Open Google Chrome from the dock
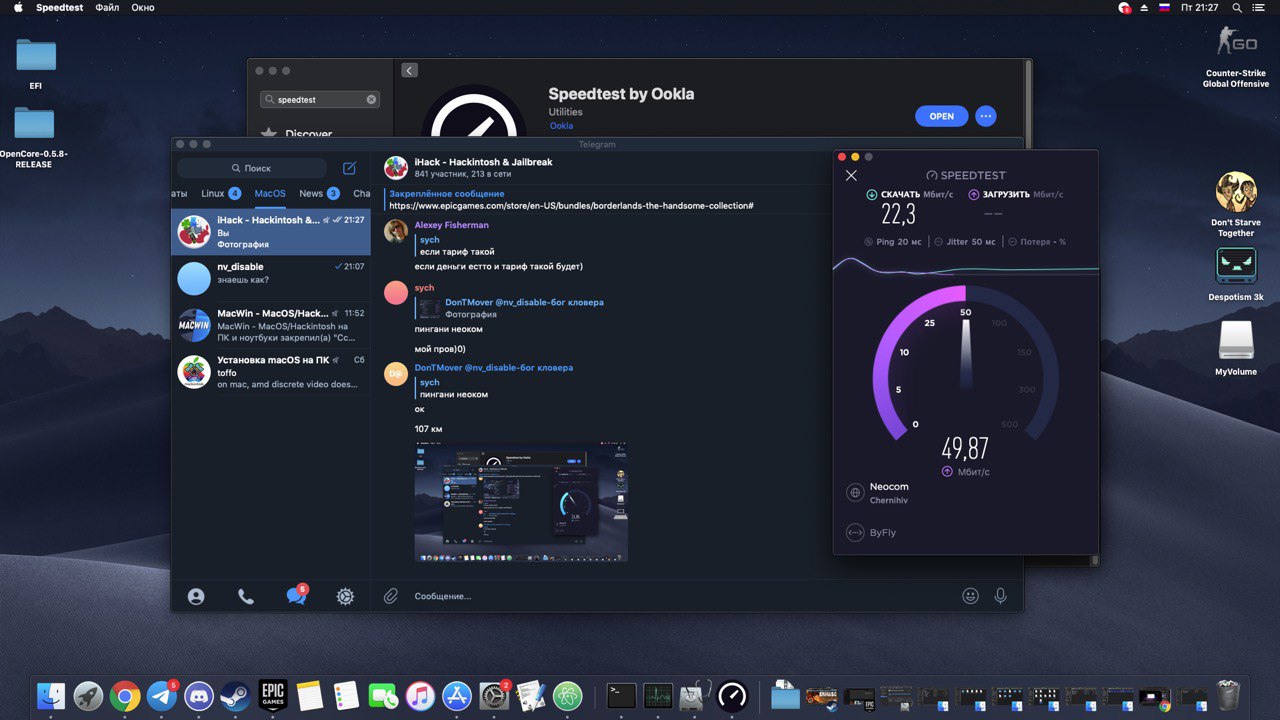Screen dimensions: 1280x720 click(125, 695)
